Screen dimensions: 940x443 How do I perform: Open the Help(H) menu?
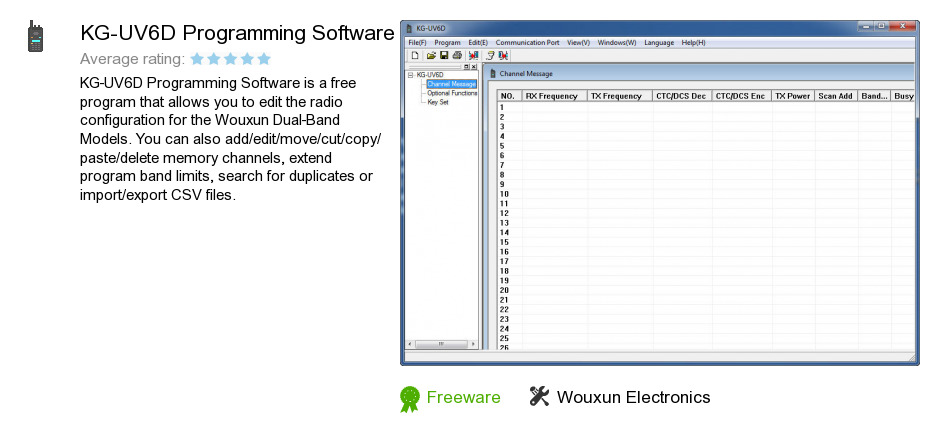click(x=694, y=43)
